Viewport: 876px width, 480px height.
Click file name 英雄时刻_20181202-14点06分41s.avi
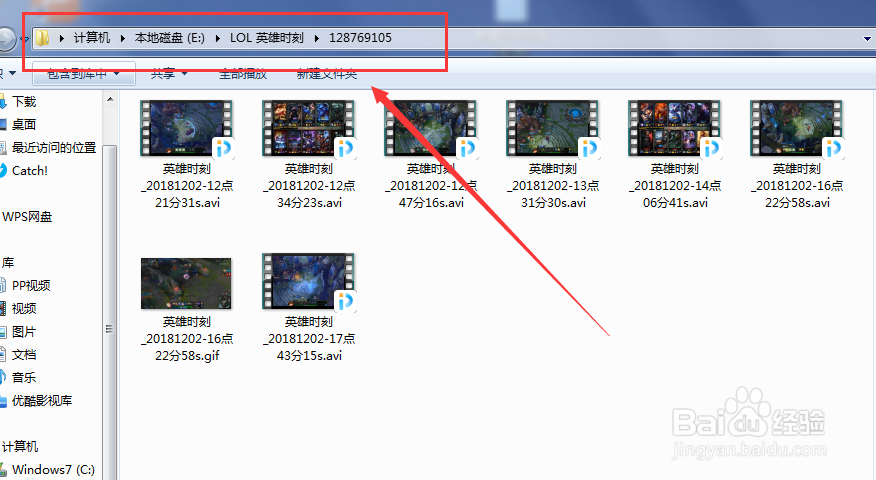tap(675, 186)
